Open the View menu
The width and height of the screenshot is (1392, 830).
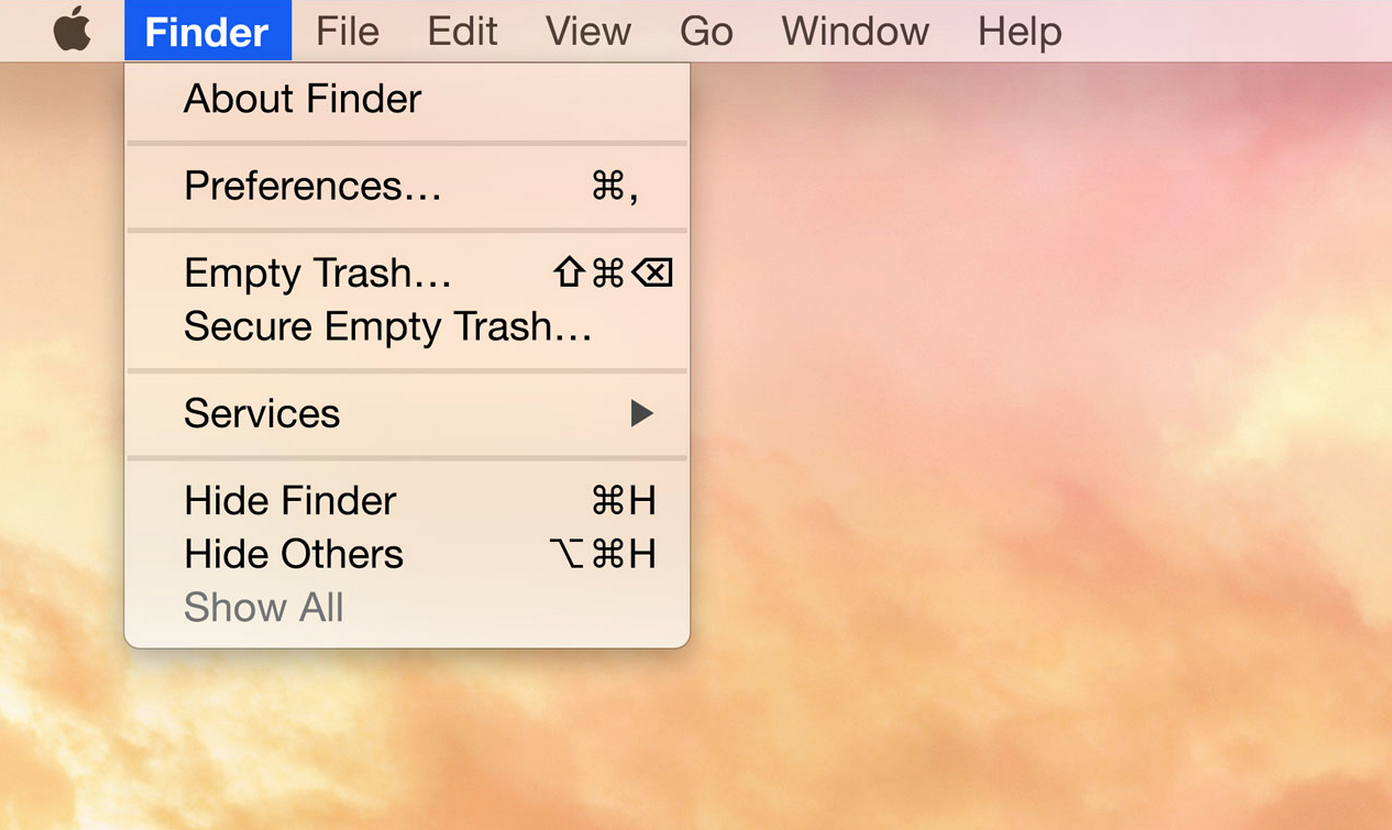pos(588,31)
